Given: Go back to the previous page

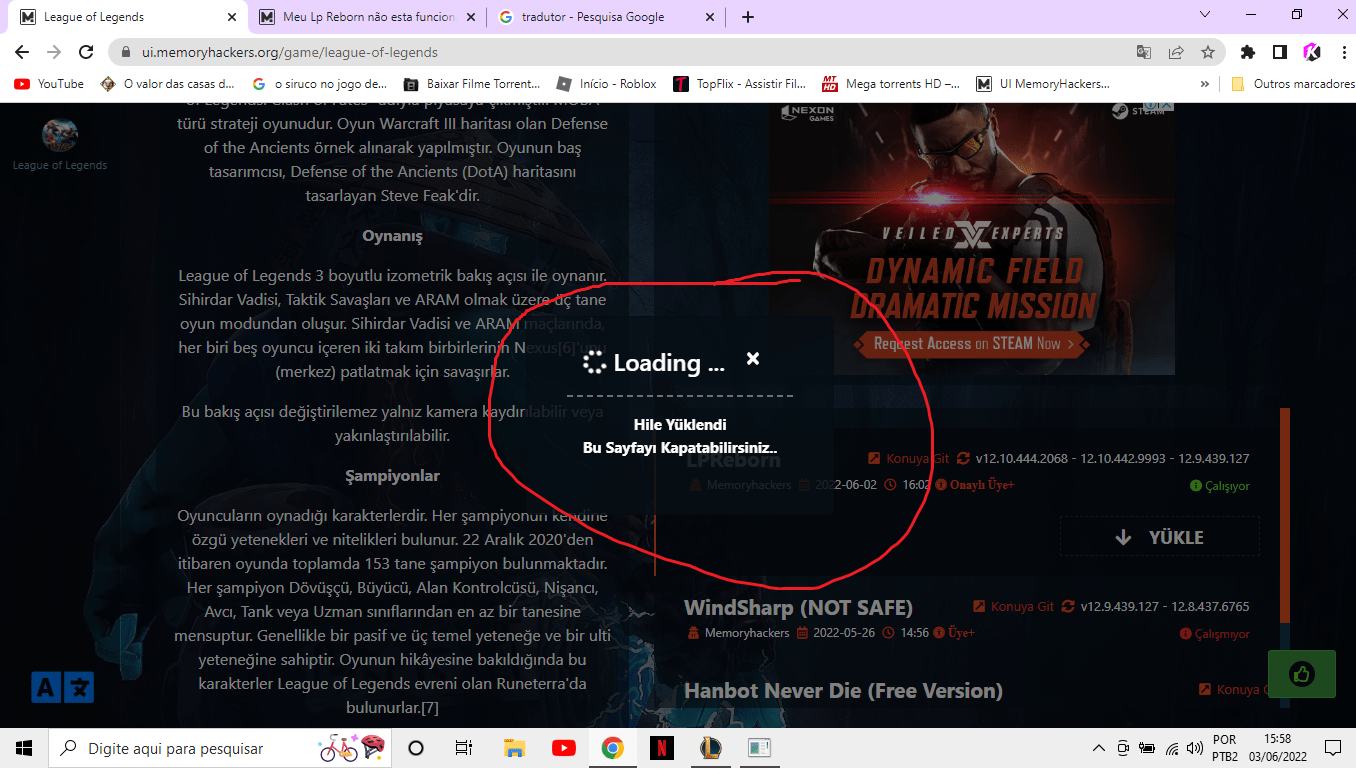Looking at the screenshot, I should (22, 52).
